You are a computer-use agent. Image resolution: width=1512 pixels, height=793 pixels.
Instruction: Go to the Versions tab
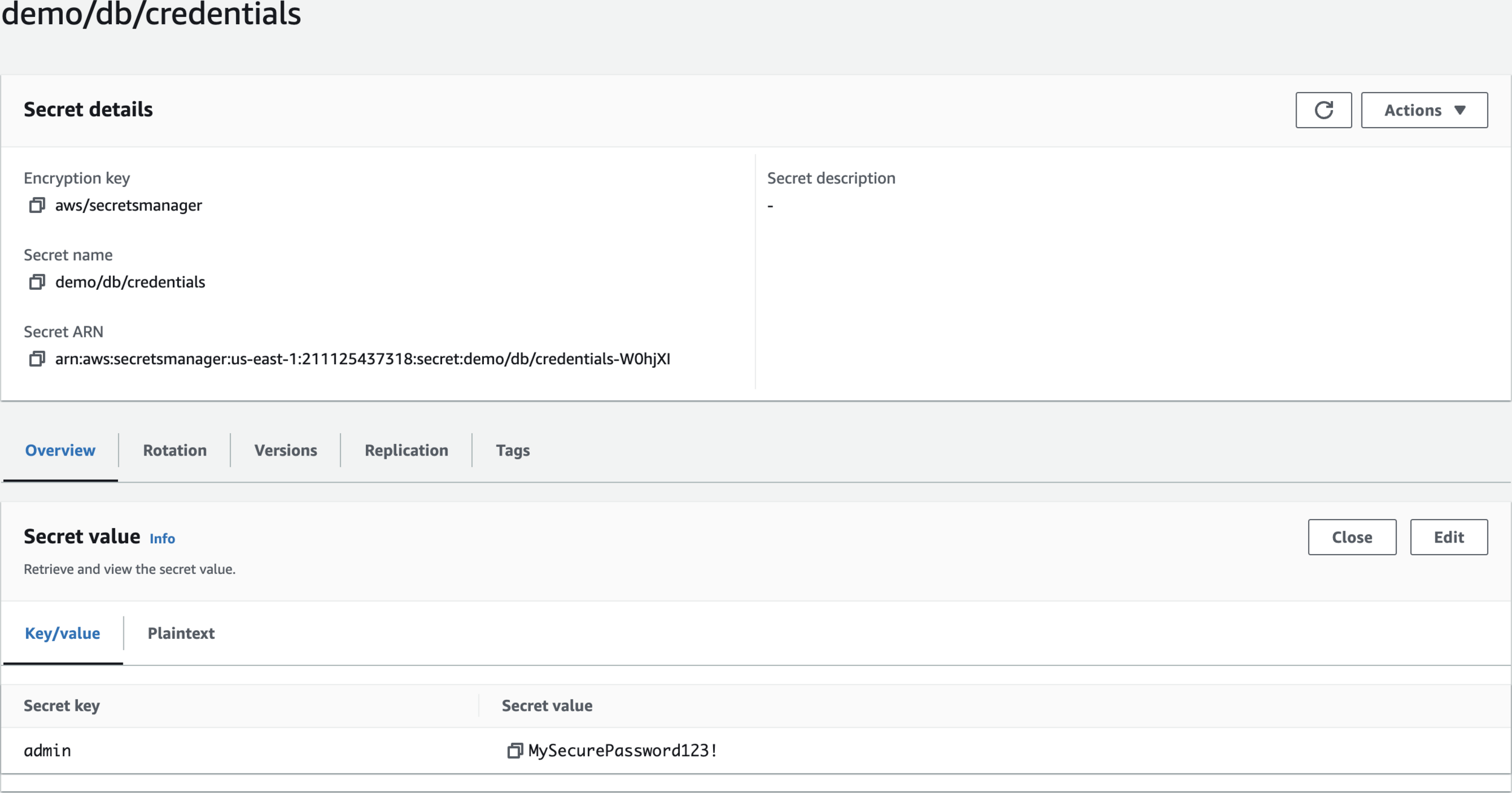click(285, 451)
